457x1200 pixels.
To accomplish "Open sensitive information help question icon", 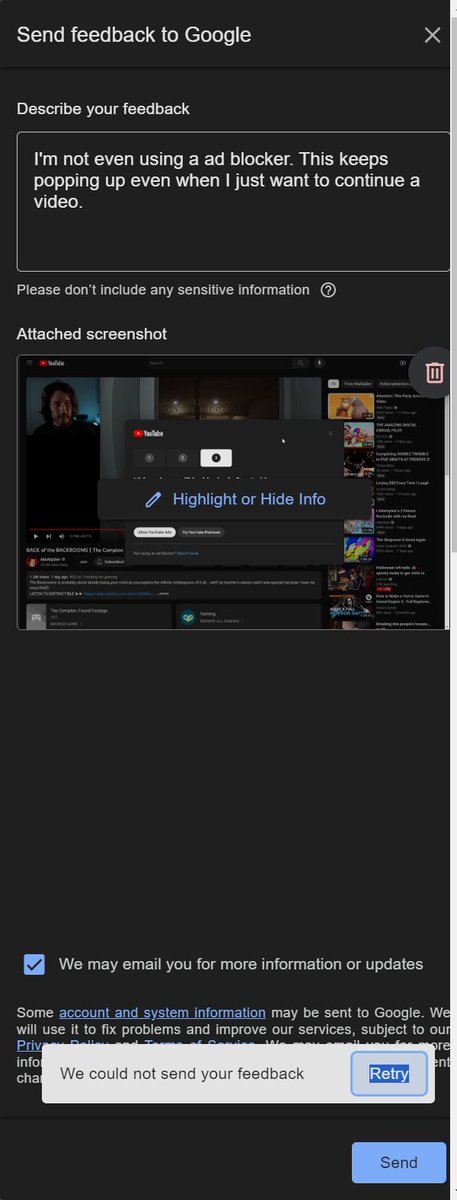I will point(328,290).
